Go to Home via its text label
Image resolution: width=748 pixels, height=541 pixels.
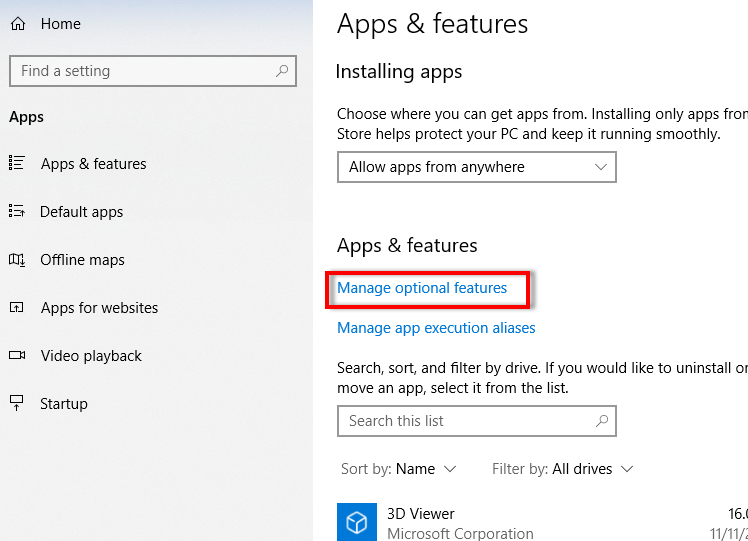(61, 24)
